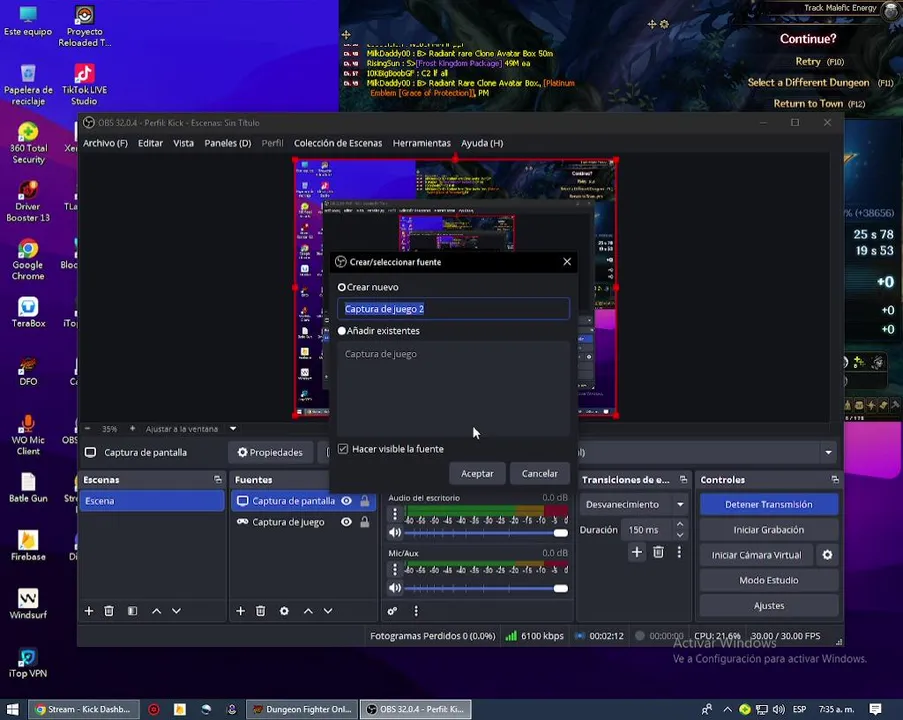Click the Aceptar button
This screenshot has height=720, width=903.
pos(477,473)
